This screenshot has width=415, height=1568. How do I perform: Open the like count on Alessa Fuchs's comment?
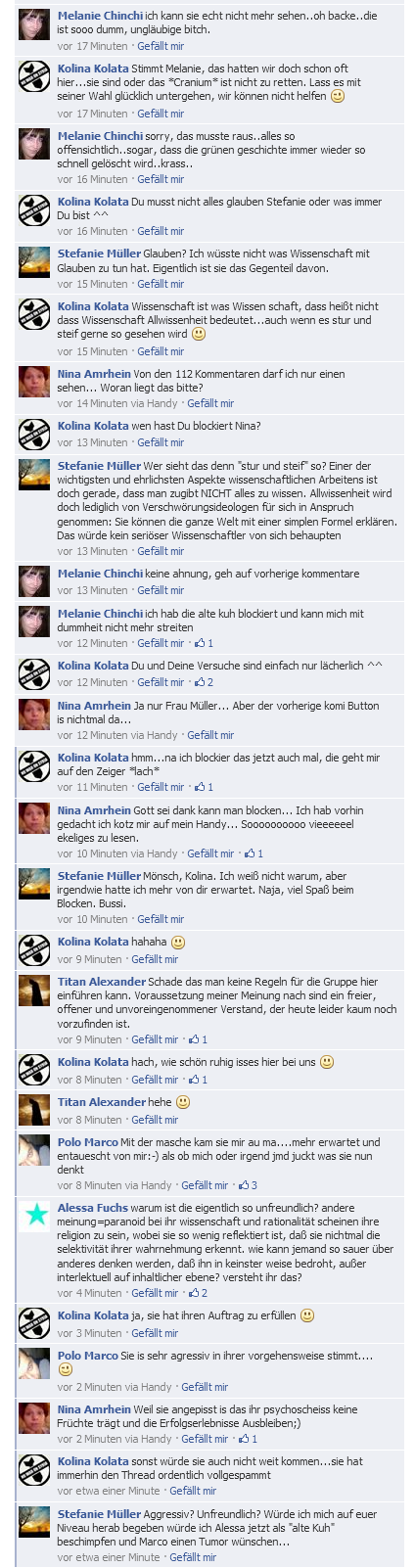(x=198, y=1293)
